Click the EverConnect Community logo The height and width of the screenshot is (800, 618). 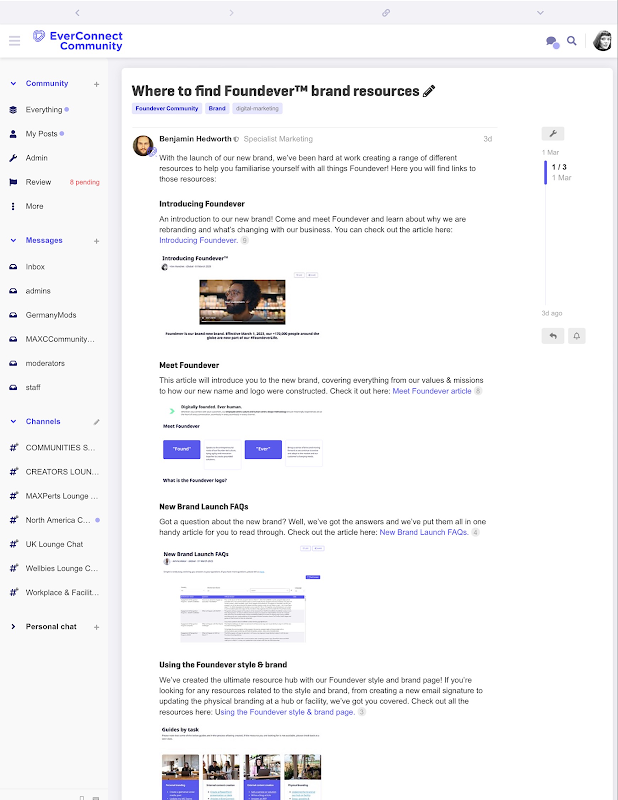click(78, 41)
